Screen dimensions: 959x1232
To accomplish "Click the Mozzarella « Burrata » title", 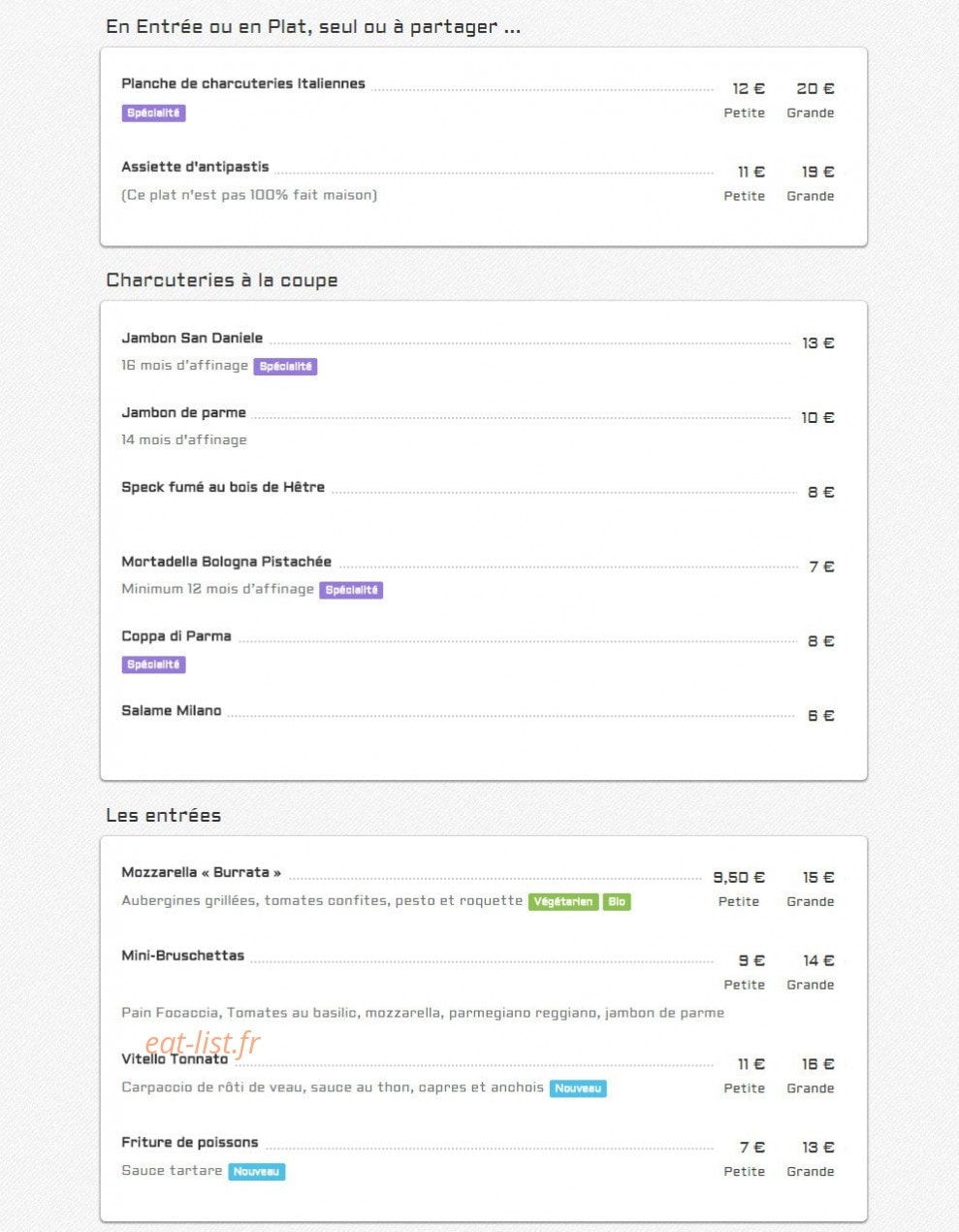I will [202, 872].
